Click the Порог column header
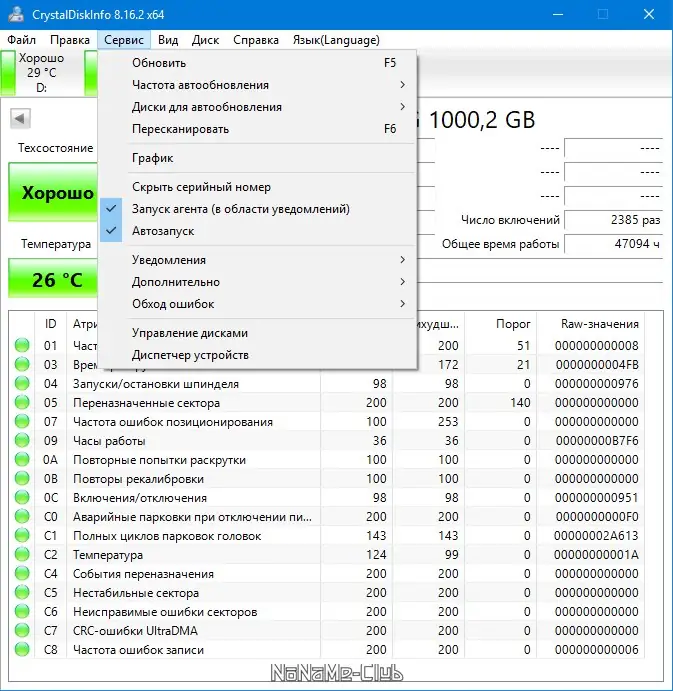The image size is (673, 691). pyautogui.click(x=501, y=324)
